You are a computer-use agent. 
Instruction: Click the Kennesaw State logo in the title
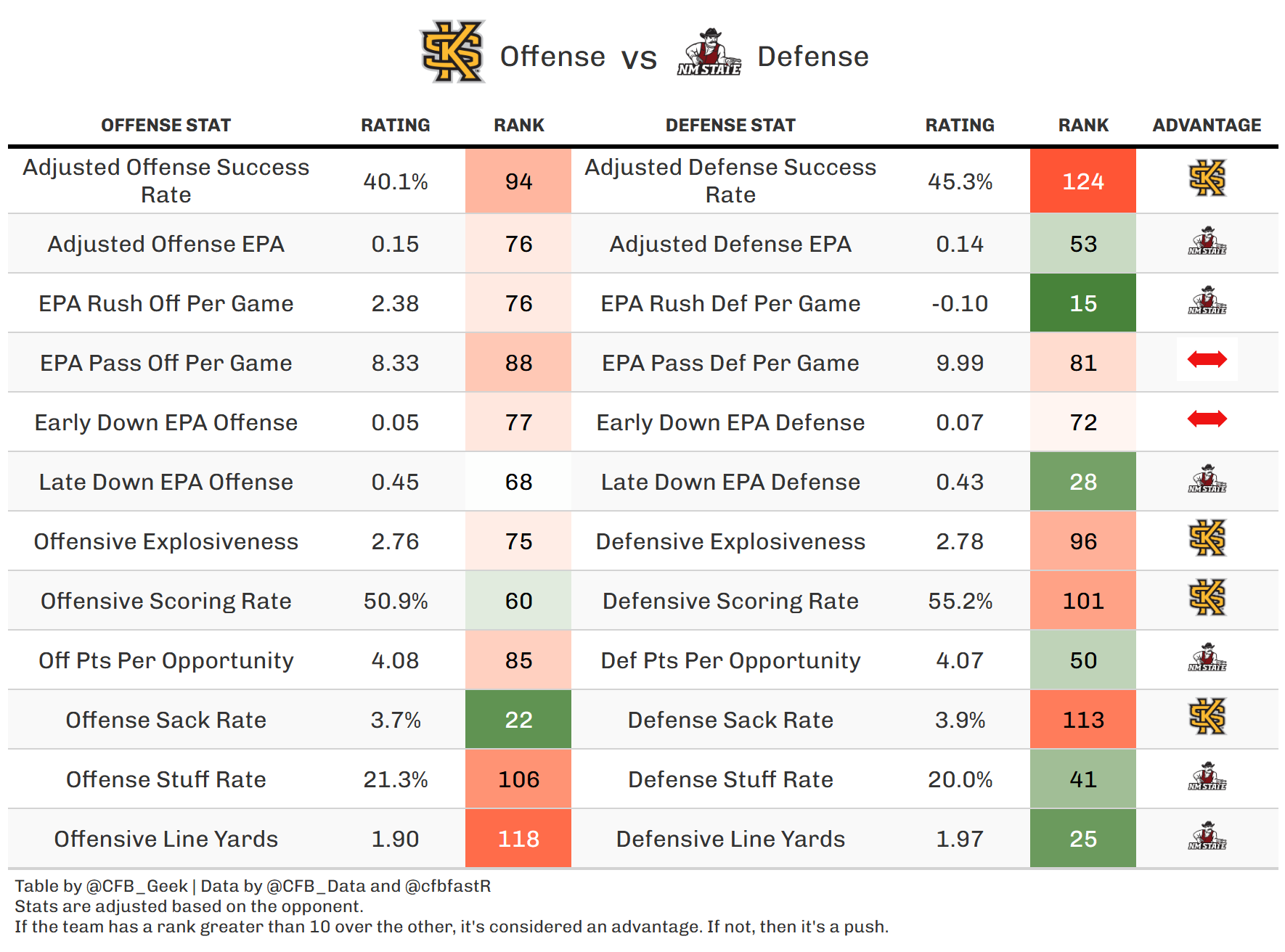pyautogui.click(x=452, y=52)
